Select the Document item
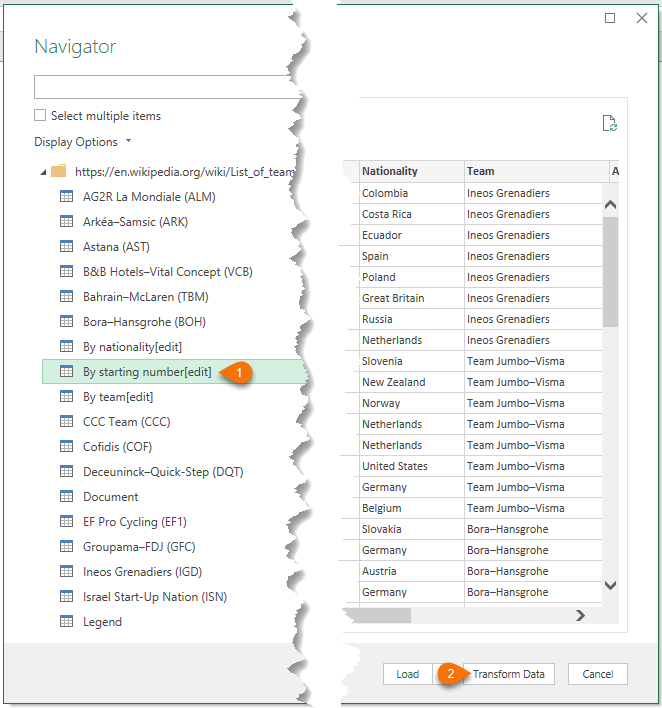Viewport: 662px width, 708px height. (x=111, y=497)
